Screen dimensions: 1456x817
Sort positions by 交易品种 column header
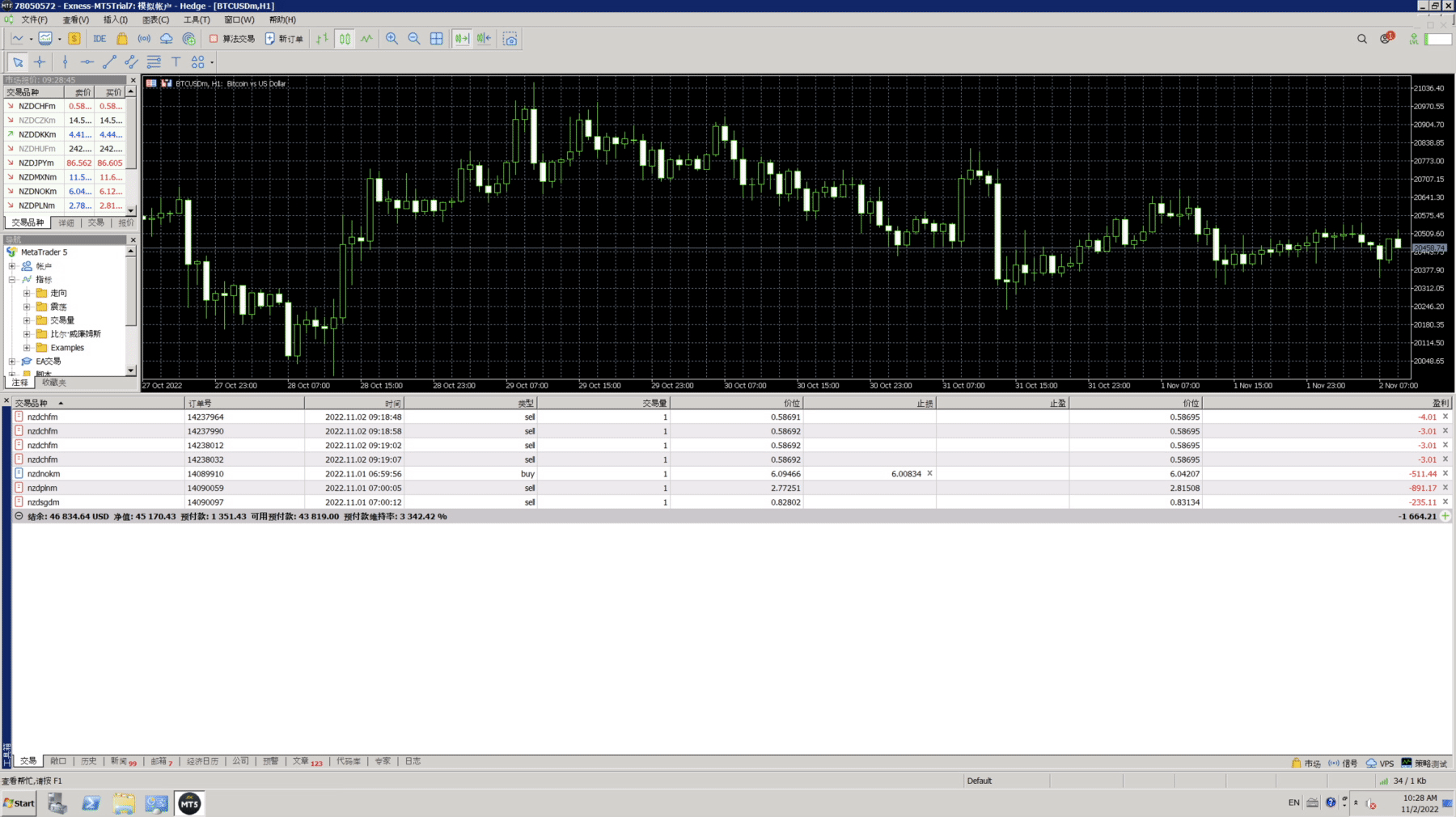(x=98, y=403)
